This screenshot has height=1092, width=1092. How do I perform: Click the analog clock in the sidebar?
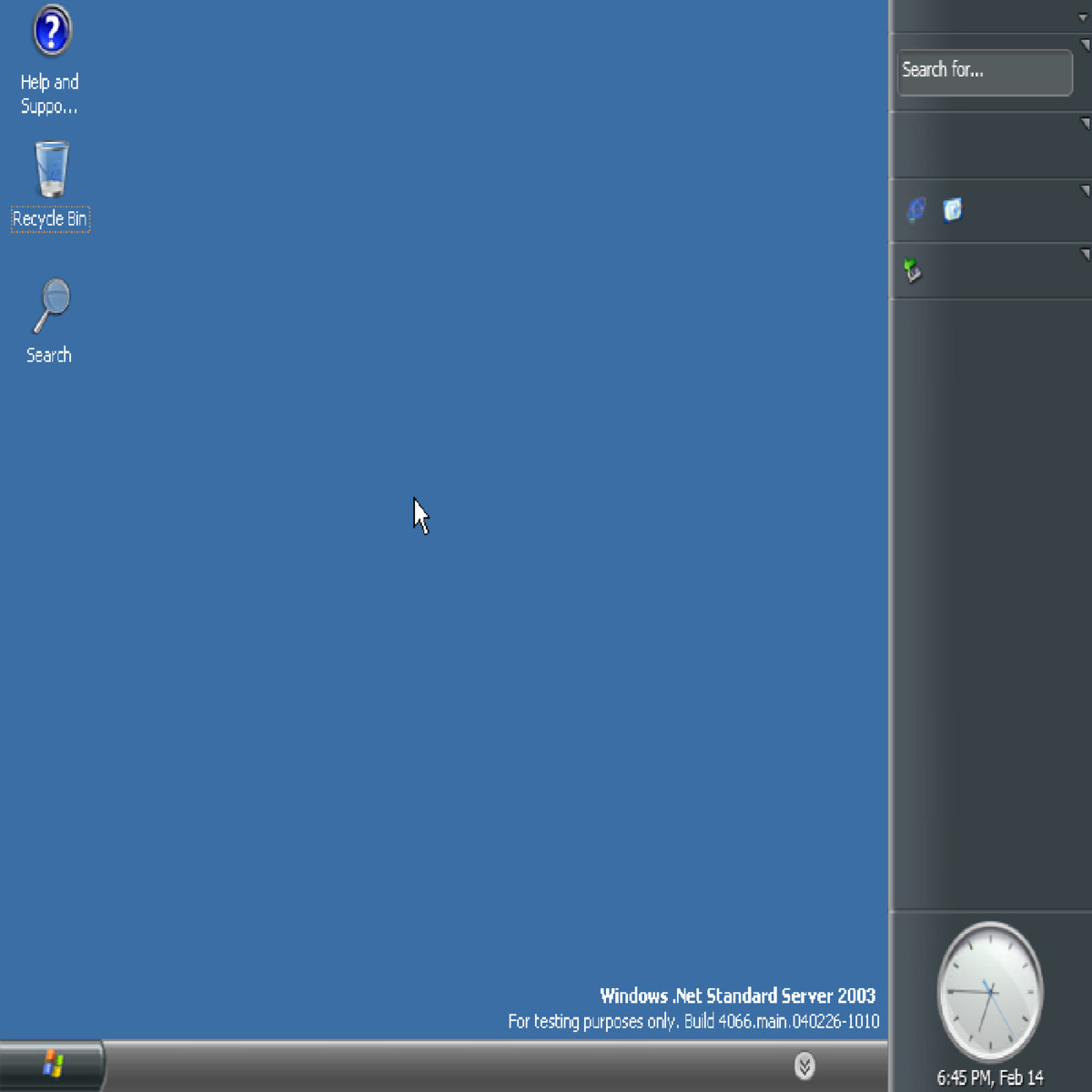(x=990, y=991)
